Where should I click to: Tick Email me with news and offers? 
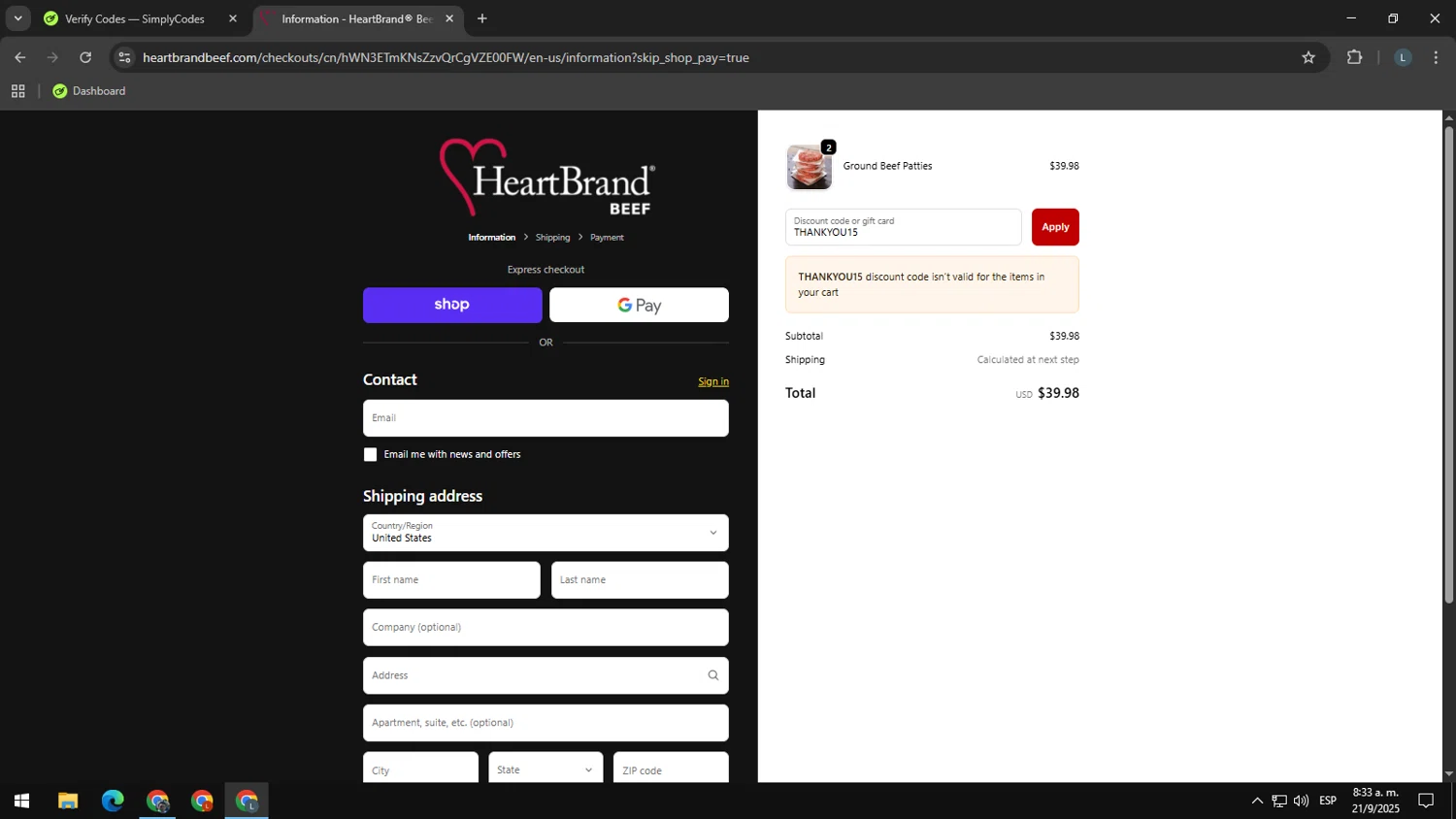(x=370, y=454)
